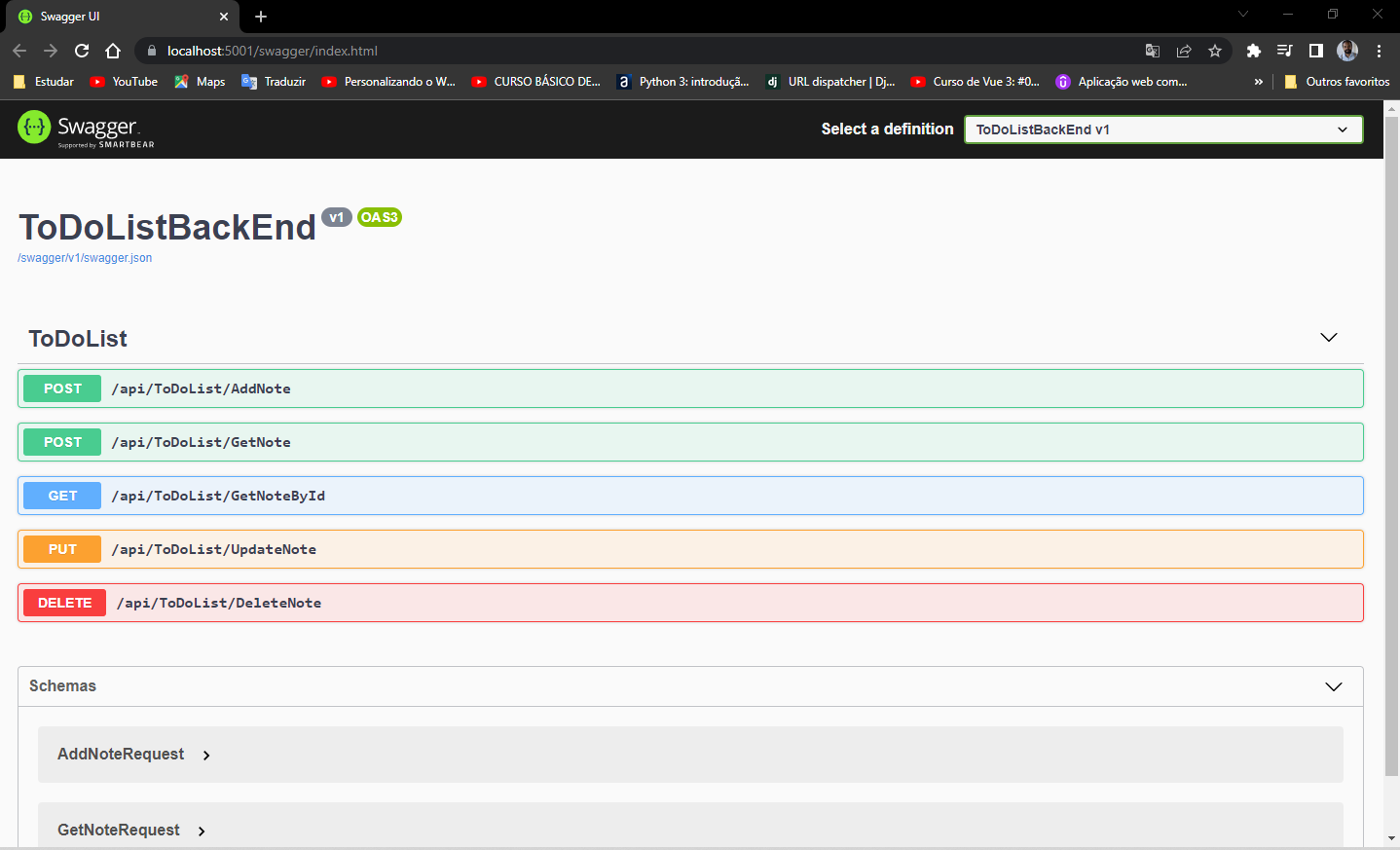The height and width of the screenshot is (850, 1400).
Task: Reload the page with the refresh icon
Action: pyautogui.click(x=81, y=50)
